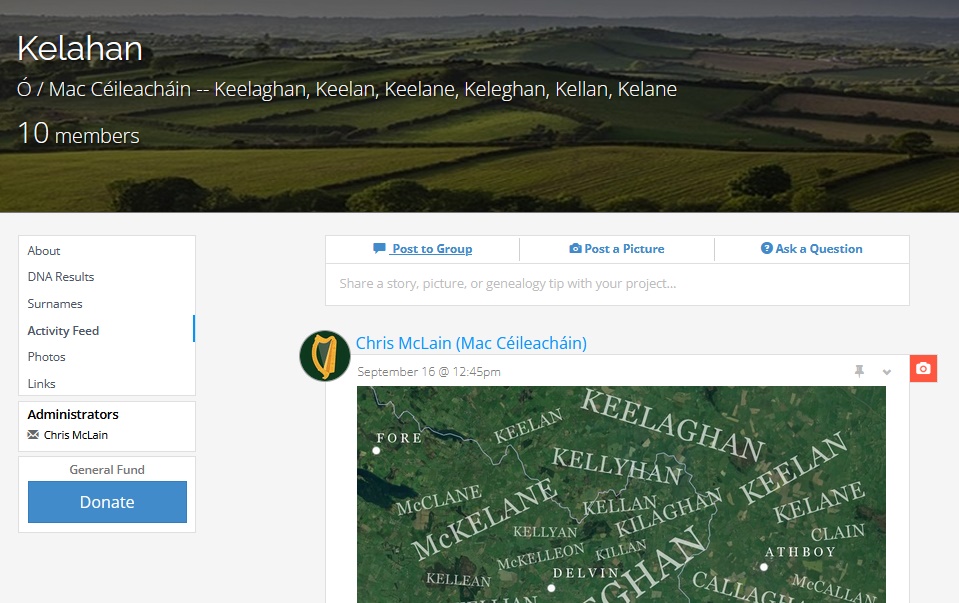Click the General Fund label
The width and height of the screenshot is (959, 603).
107,470
